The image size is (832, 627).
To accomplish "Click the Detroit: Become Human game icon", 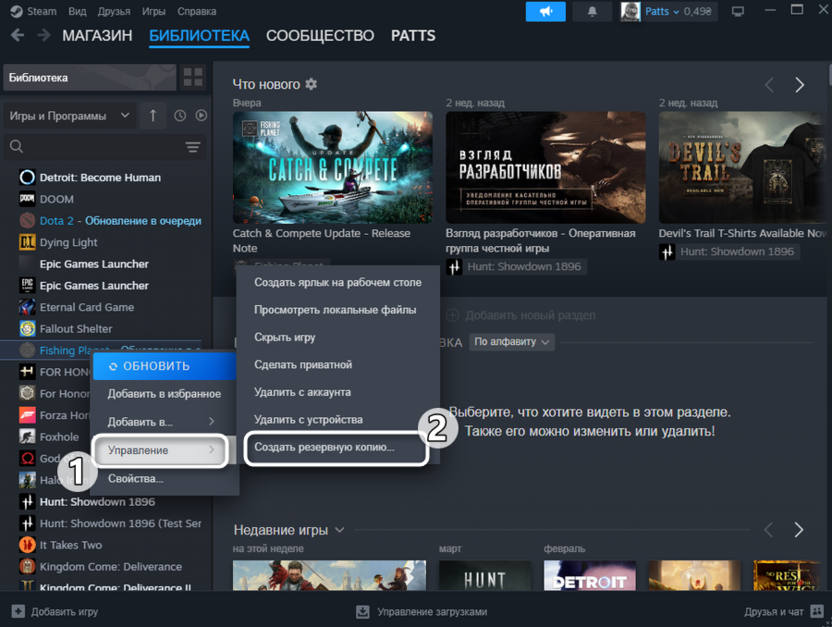I will (27, 177).
